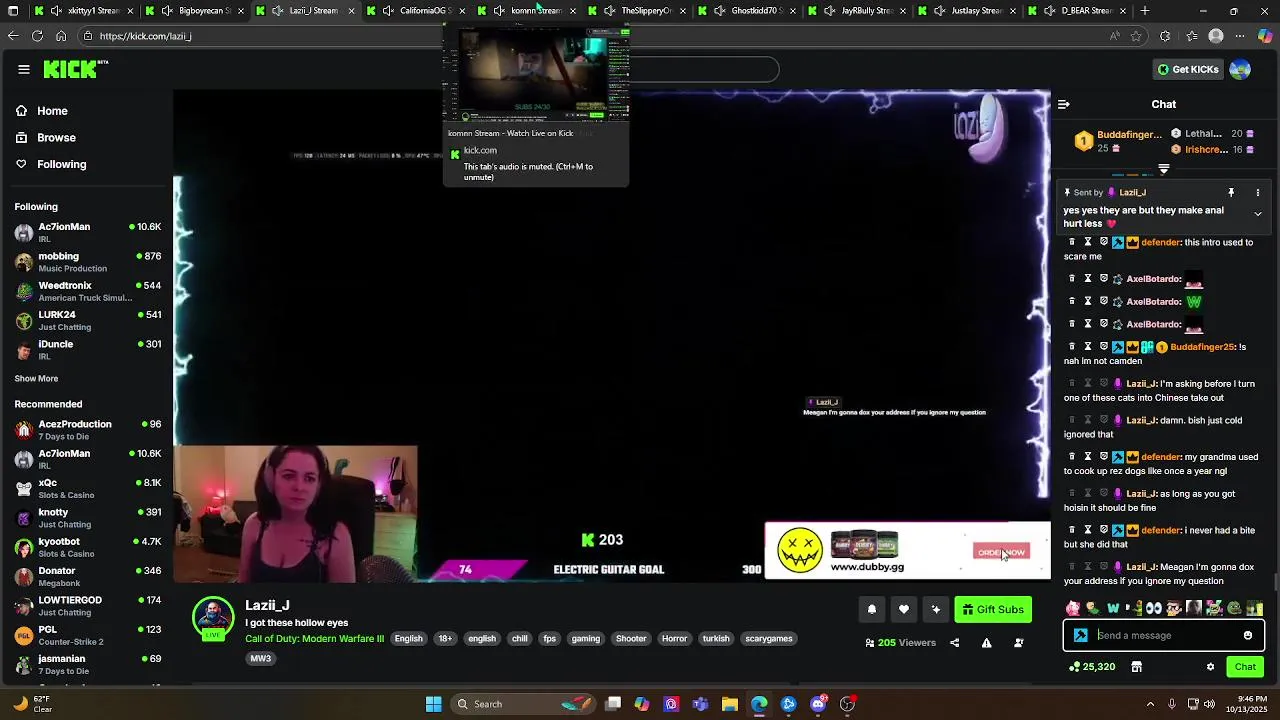Screen dimensions: 1280x720
Task: Switch to the komnn Stream browser tab
Action: 528,11
